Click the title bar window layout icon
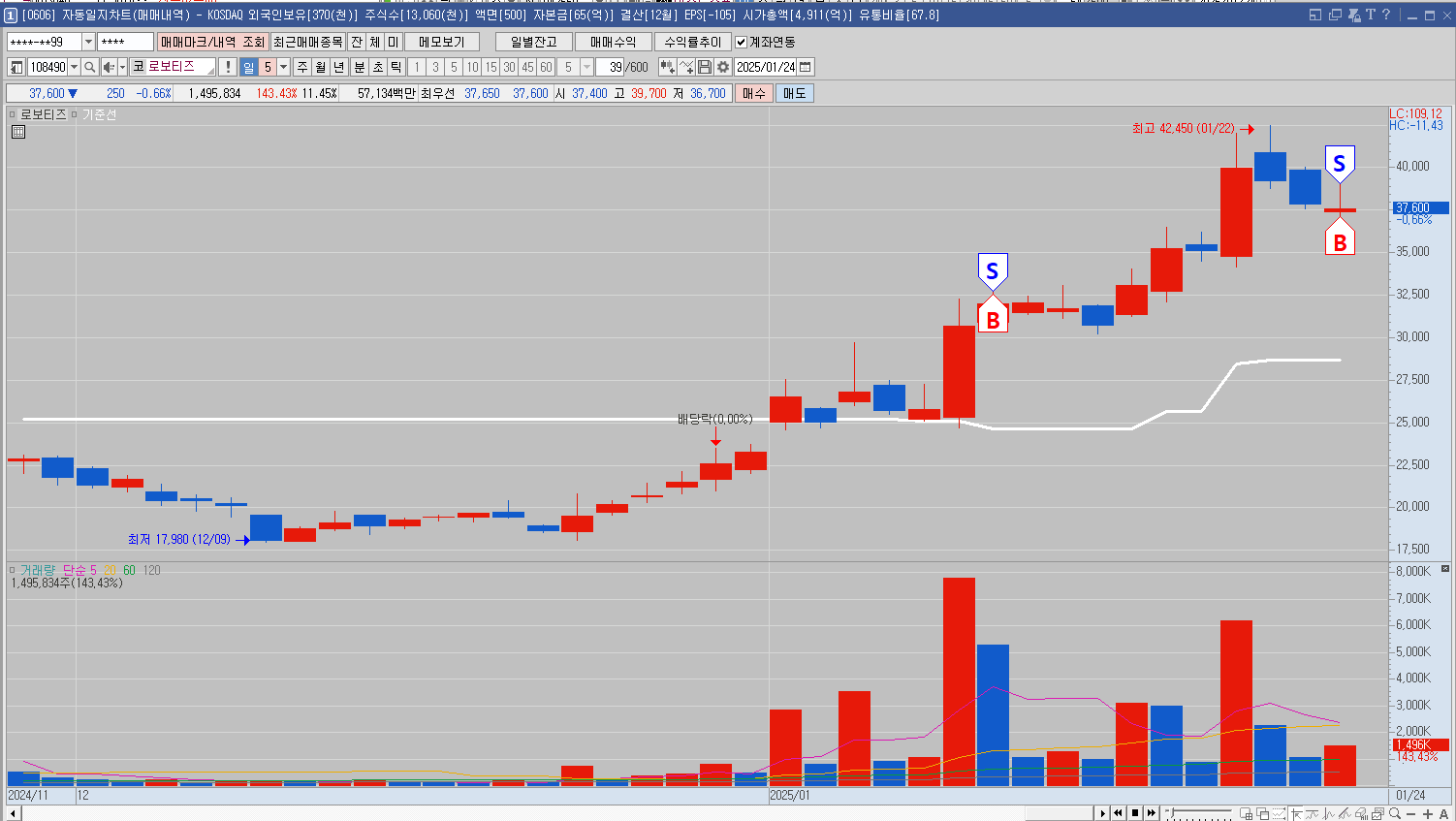1456x821 pixels. point(1315,15)
